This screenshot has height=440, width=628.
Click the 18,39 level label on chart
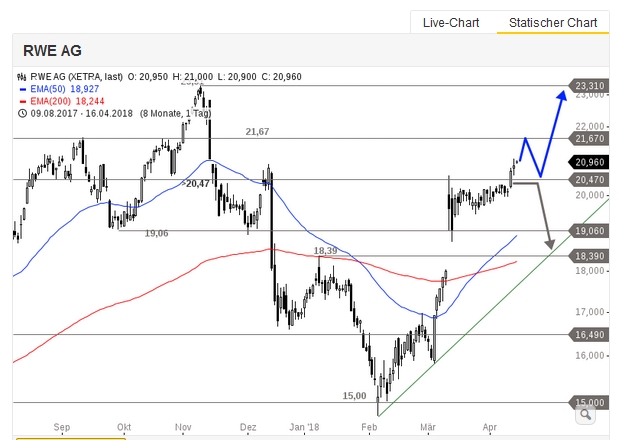[325, 251]
